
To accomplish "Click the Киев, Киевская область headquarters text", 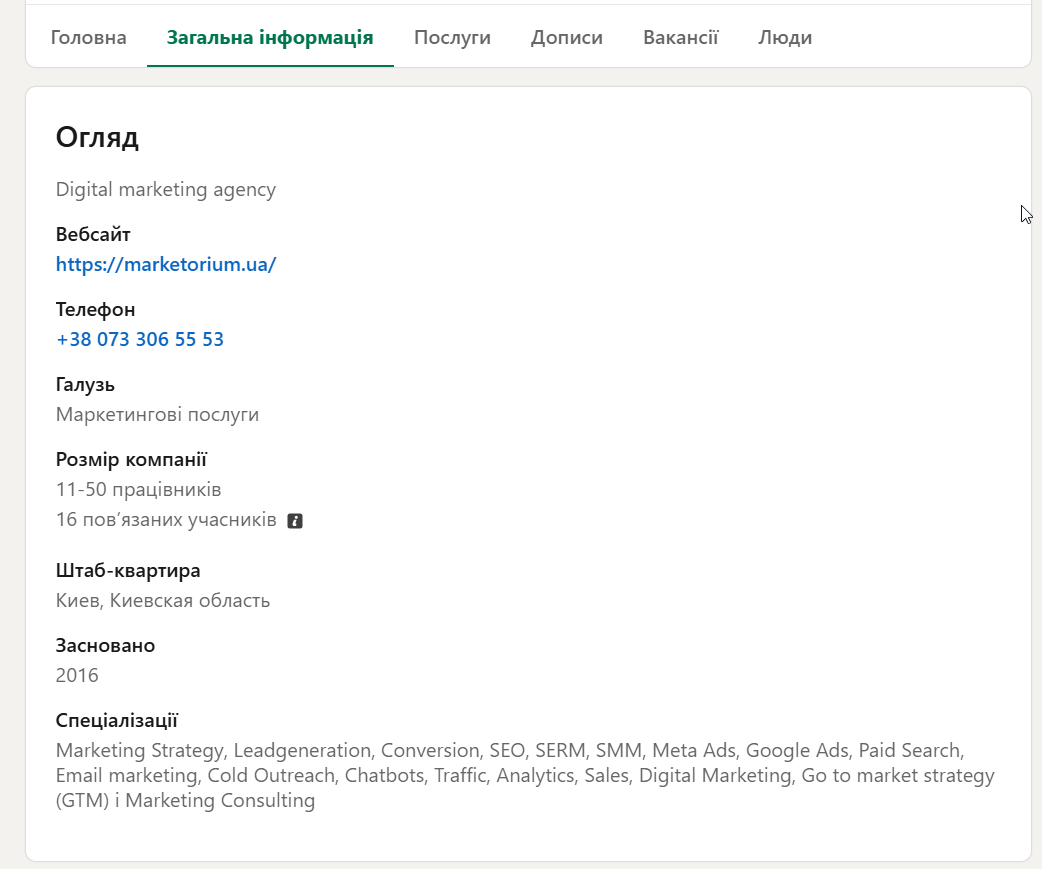I will pyautogui.click(x=163, y=601).
